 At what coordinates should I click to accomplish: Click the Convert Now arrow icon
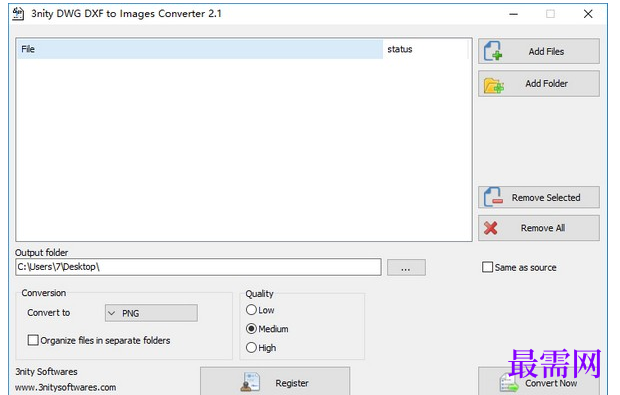tap(509, 384)
